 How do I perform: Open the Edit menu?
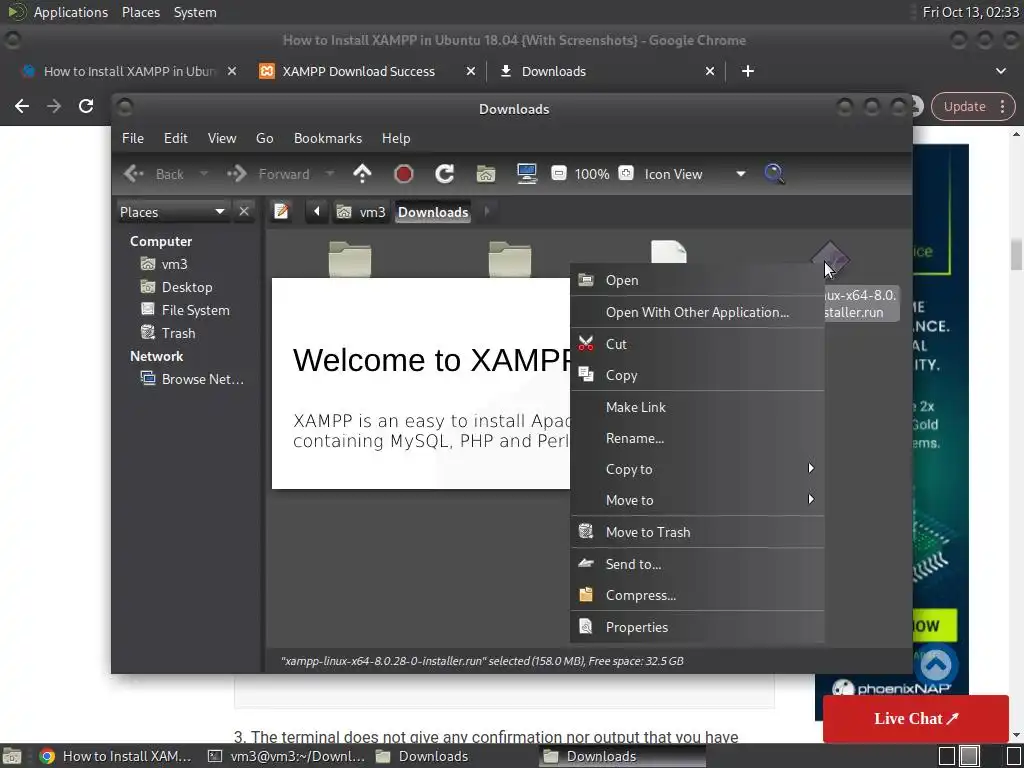176,138
